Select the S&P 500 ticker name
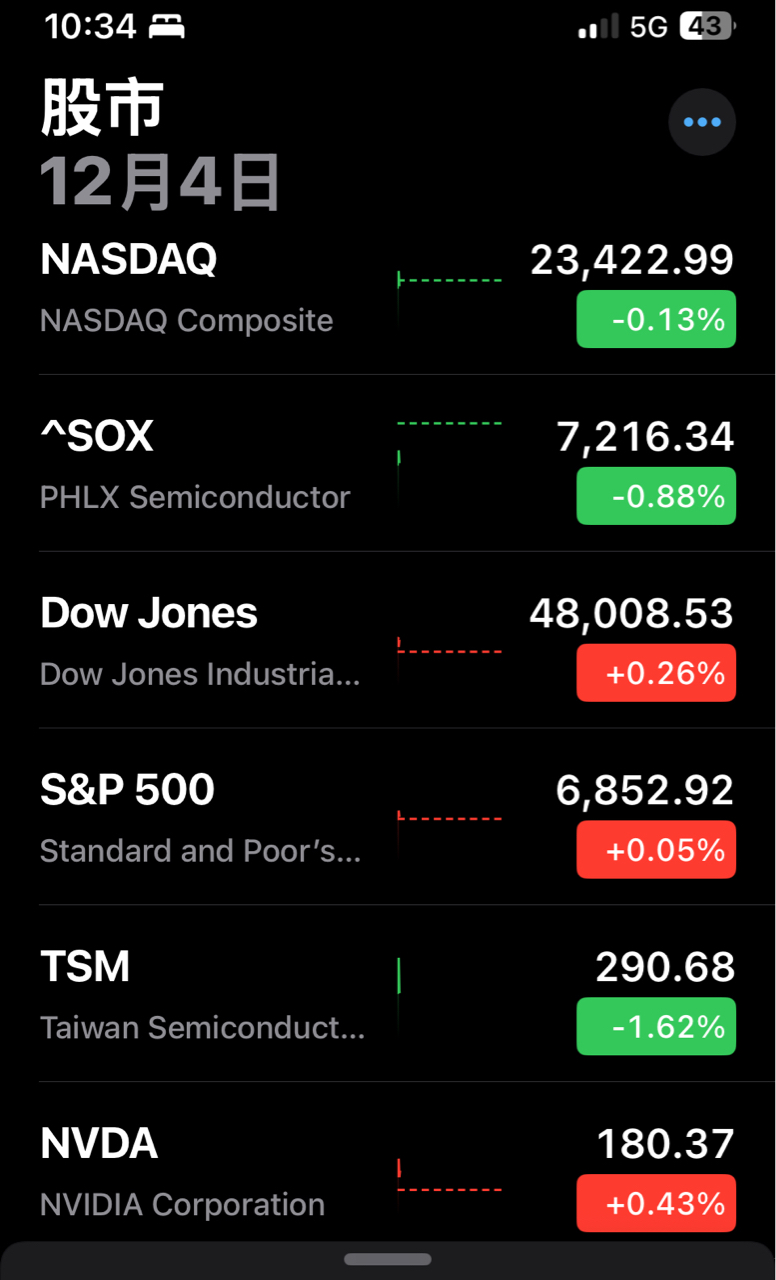 coord(127,790)
